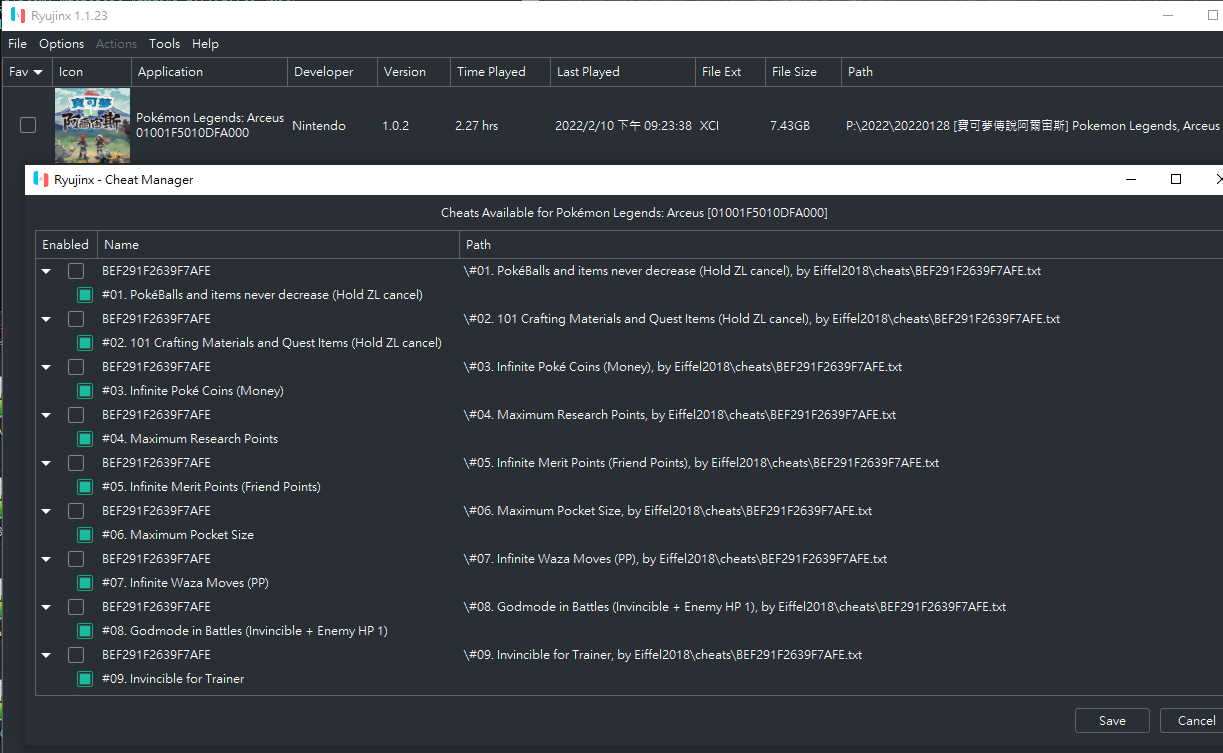Click Cheats Available for Pokémon Legends heading
Image resolution: width=1223 pixels, height=753 pixels.
click(x=634, y=213)
